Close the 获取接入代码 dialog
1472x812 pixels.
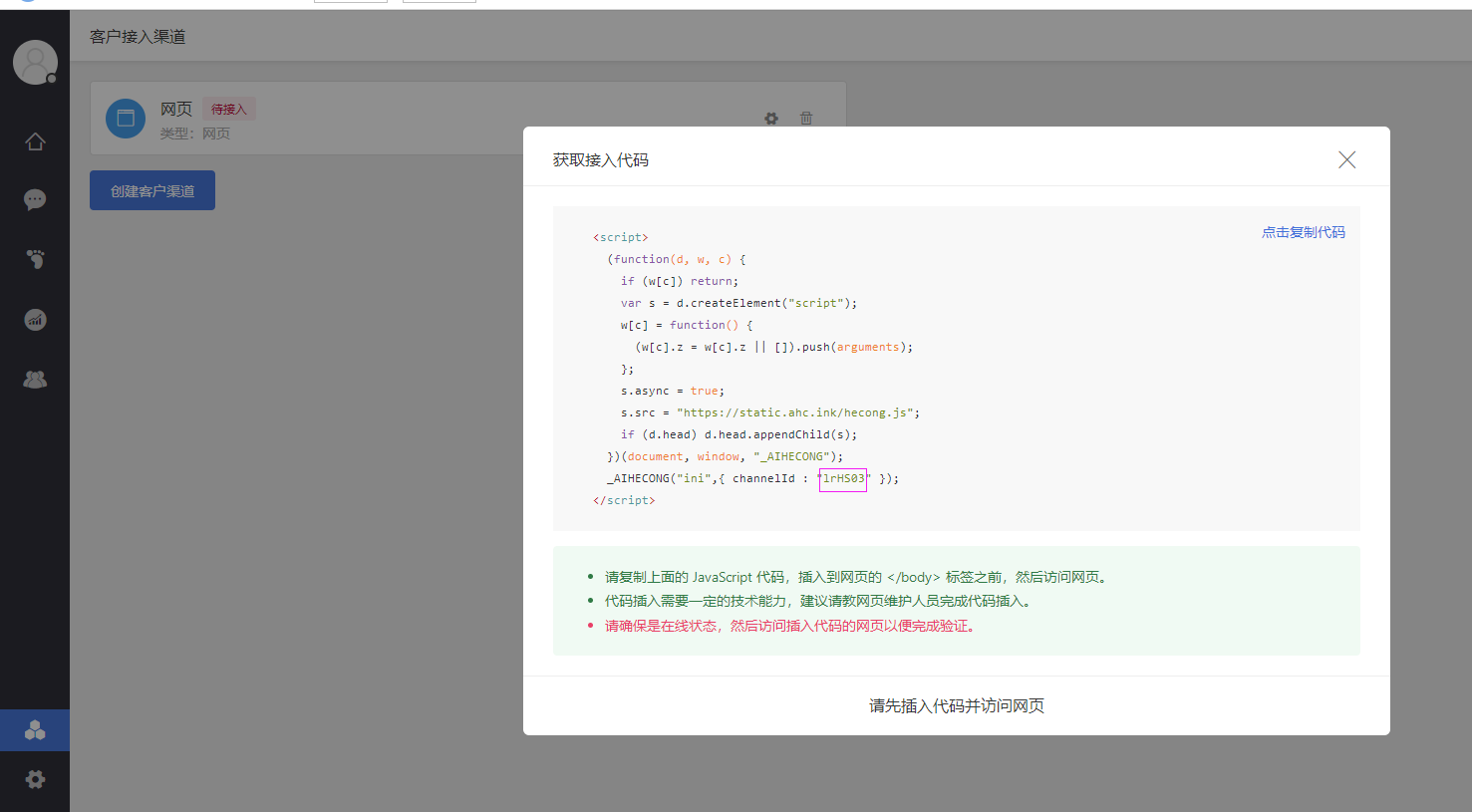pyautogui.click(x=1346, y=159)
